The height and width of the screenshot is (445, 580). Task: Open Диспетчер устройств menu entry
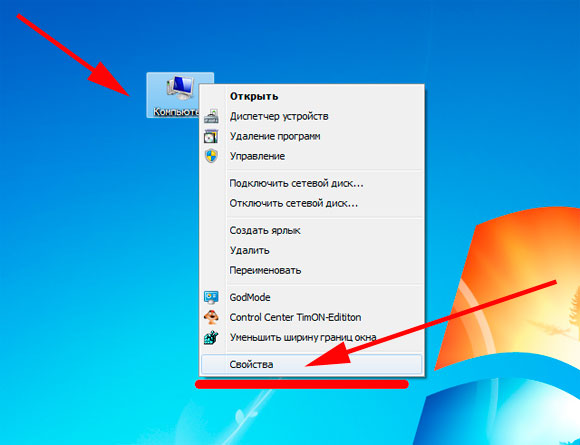(x=311, y=116)
